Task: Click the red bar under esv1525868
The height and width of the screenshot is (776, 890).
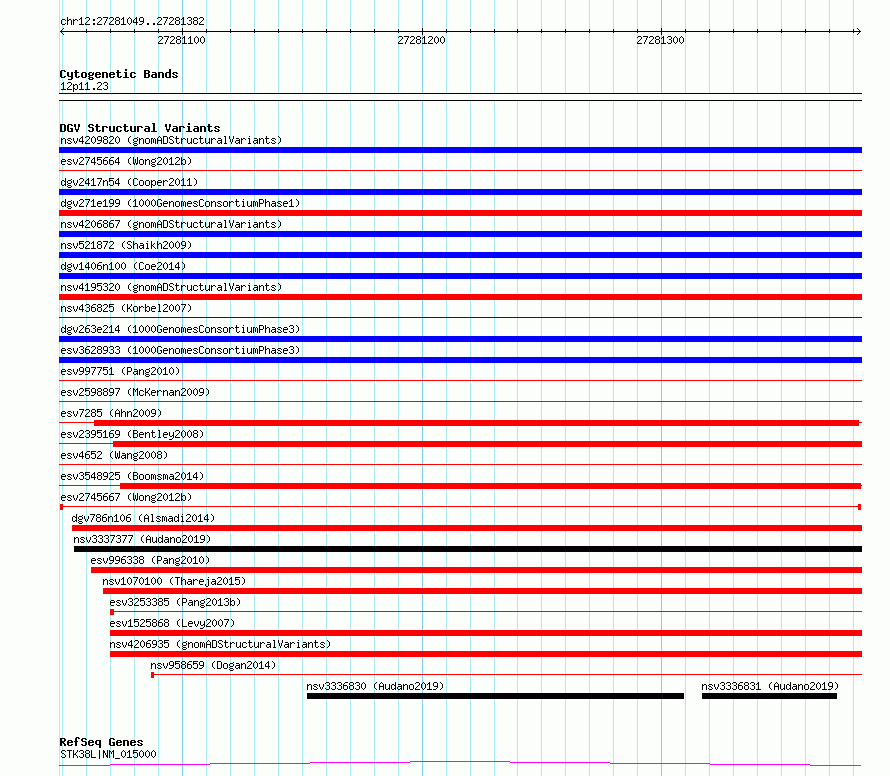Action: coord(486,633)
